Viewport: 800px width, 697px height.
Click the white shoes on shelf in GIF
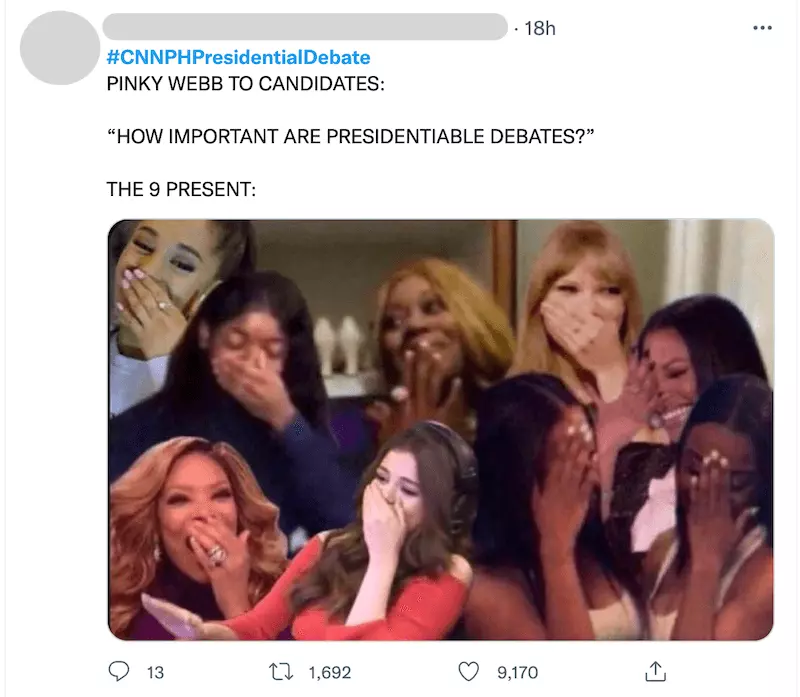coord(337,345)
